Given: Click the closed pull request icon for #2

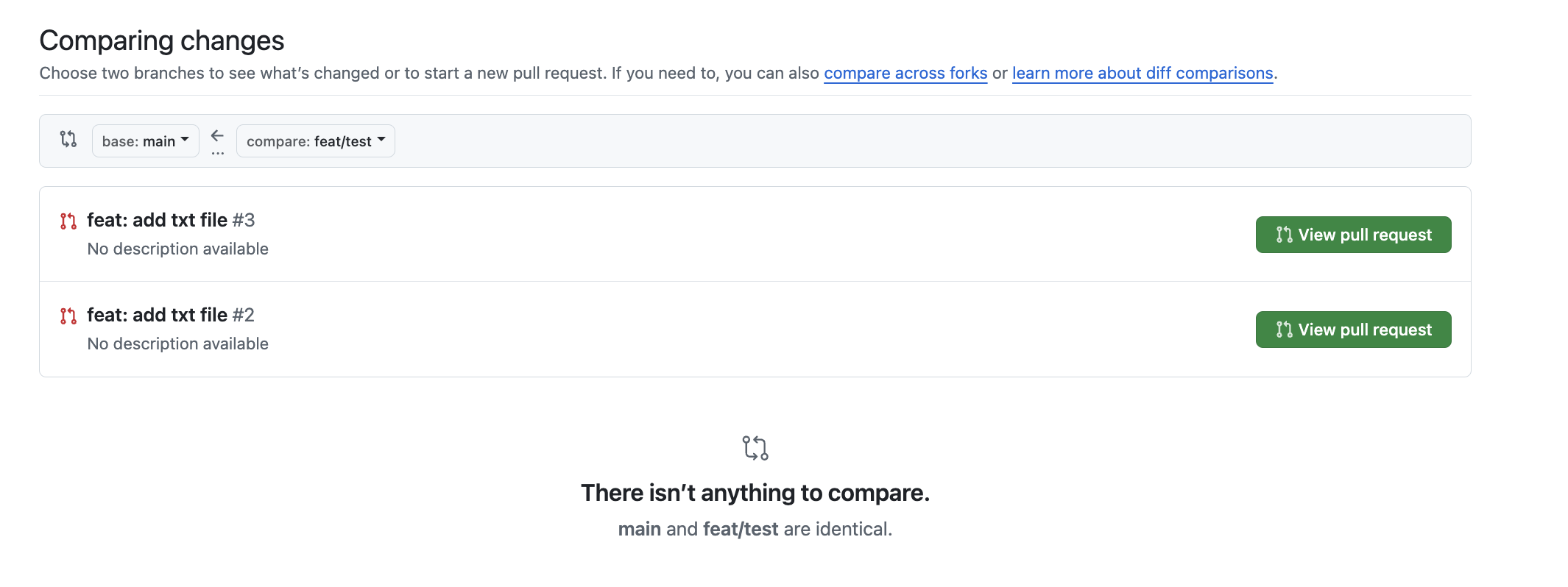Looking at the screenshot, I should click(x=68, y=316).
